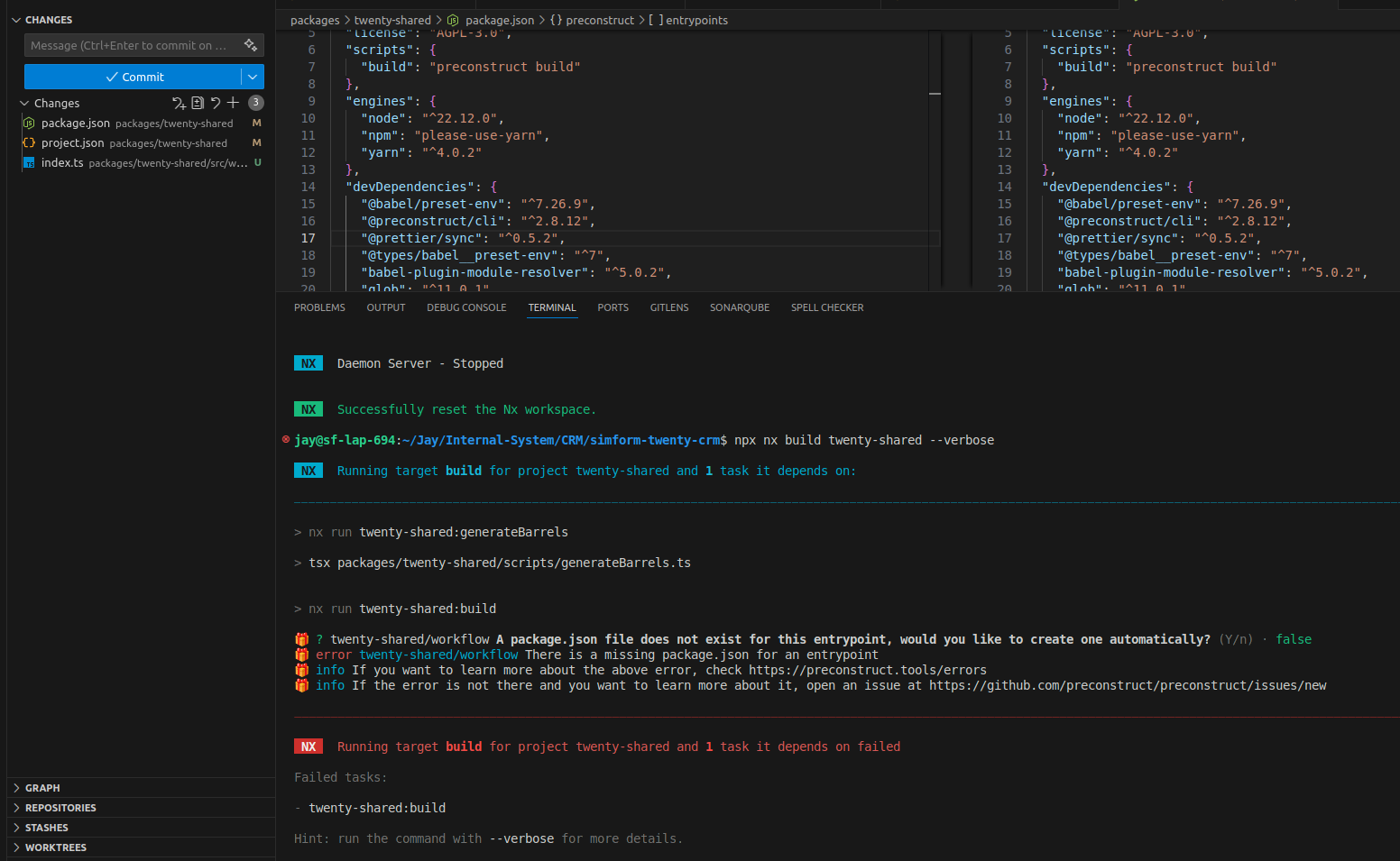Switch to the OUTPUT tab
Image resolution: width=1400 pixels, height=861 pixels.
pyautogui.click(x=386, y=307)
